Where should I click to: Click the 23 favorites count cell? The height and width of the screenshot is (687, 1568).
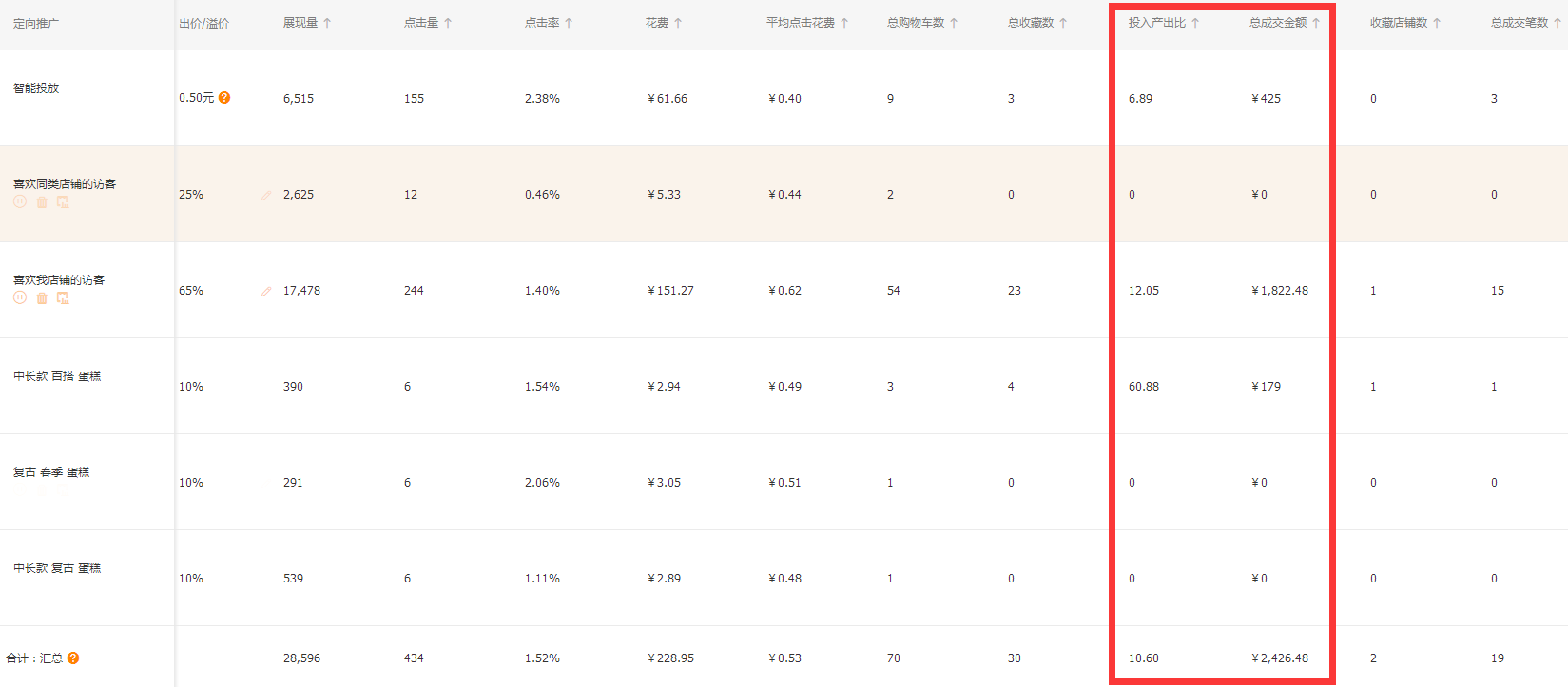[1015, 291]
